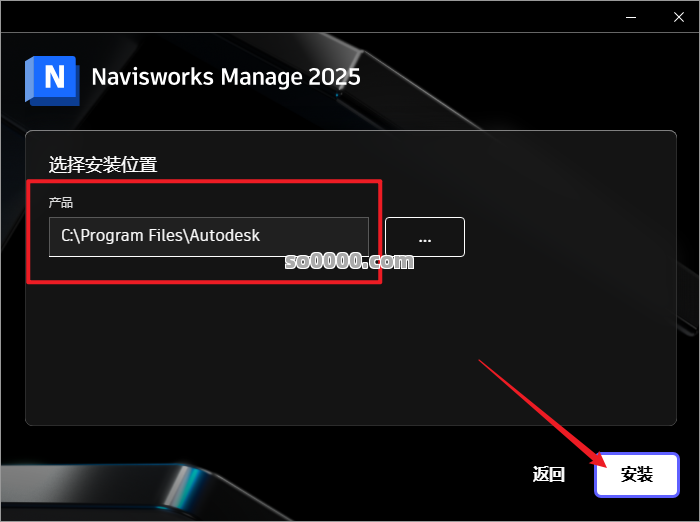
Task: Click the three dots browse icon
Action: click(425, 241)
